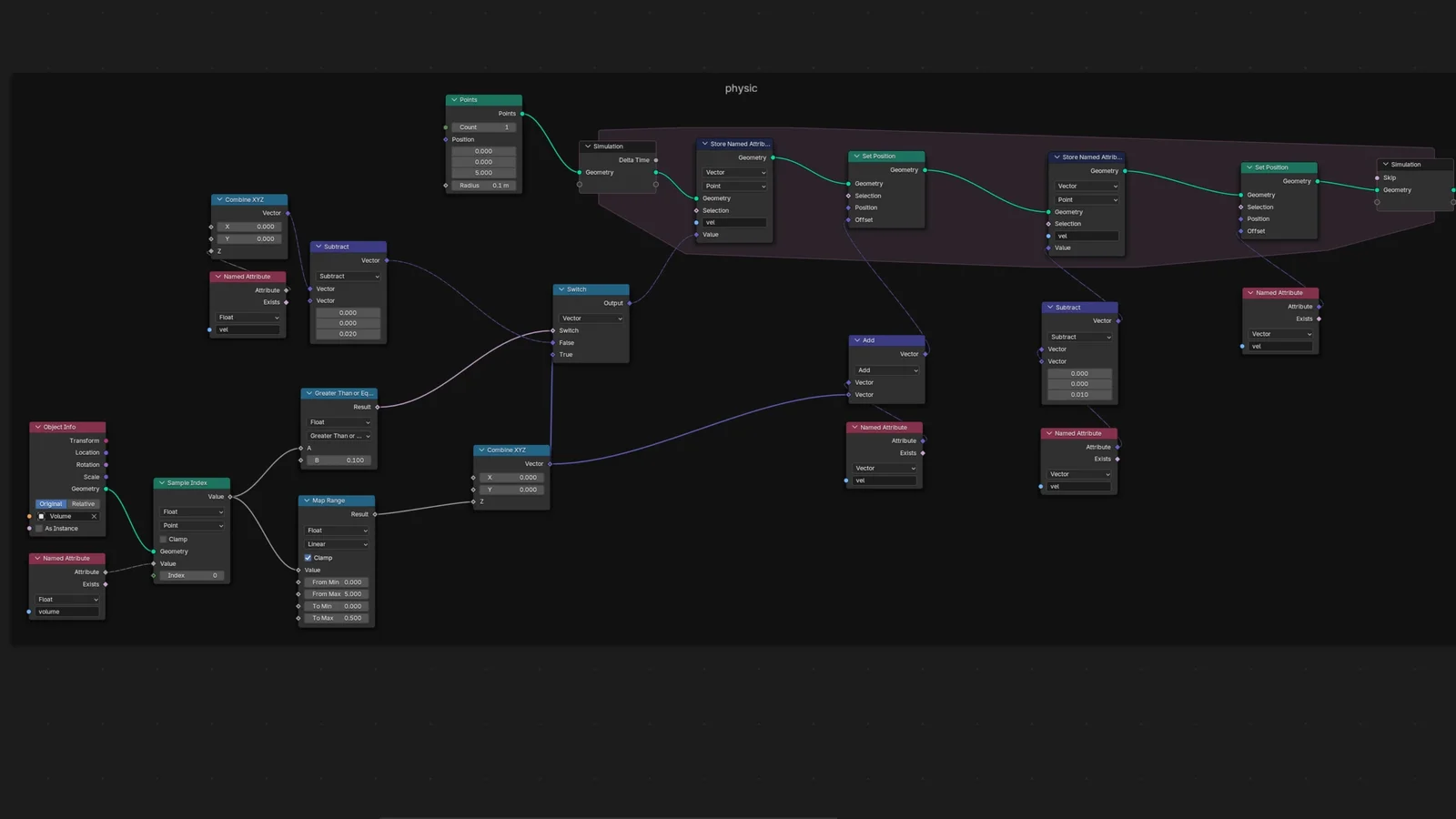Uncheck Clamp on the Map Range node
Image resolution: width=1456 pixels, height=819 pixels.
click(308, 558)
